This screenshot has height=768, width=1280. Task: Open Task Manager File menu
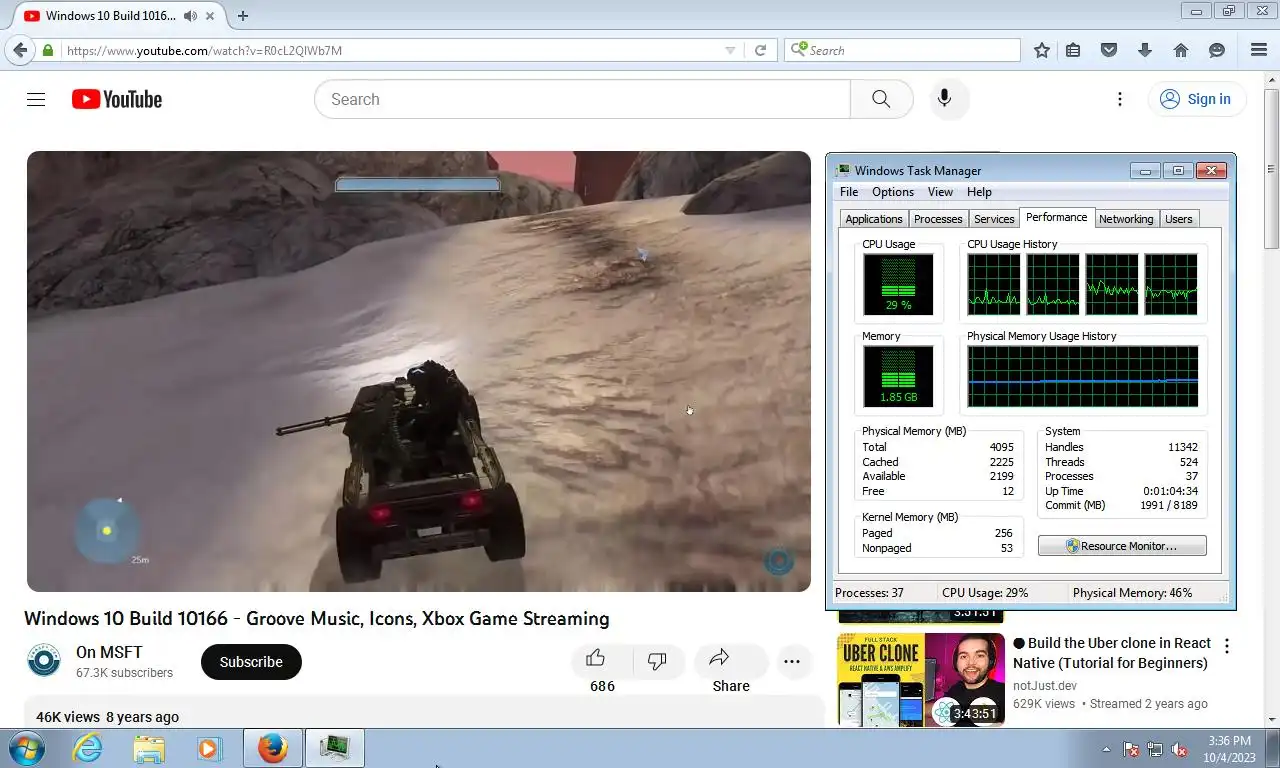(x=849, y=192)
